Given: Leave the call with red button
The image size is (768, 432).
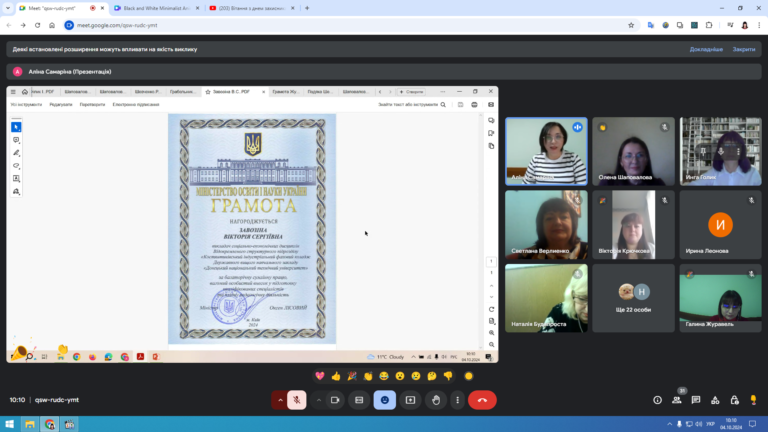Looking at the screenshot, I should point(482,400).
